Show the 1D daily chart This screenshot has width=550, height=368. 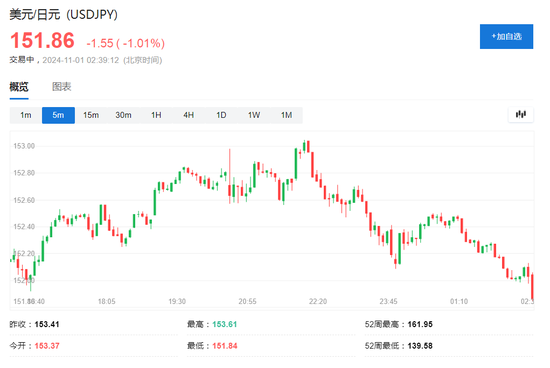click(x=221, y=115)
